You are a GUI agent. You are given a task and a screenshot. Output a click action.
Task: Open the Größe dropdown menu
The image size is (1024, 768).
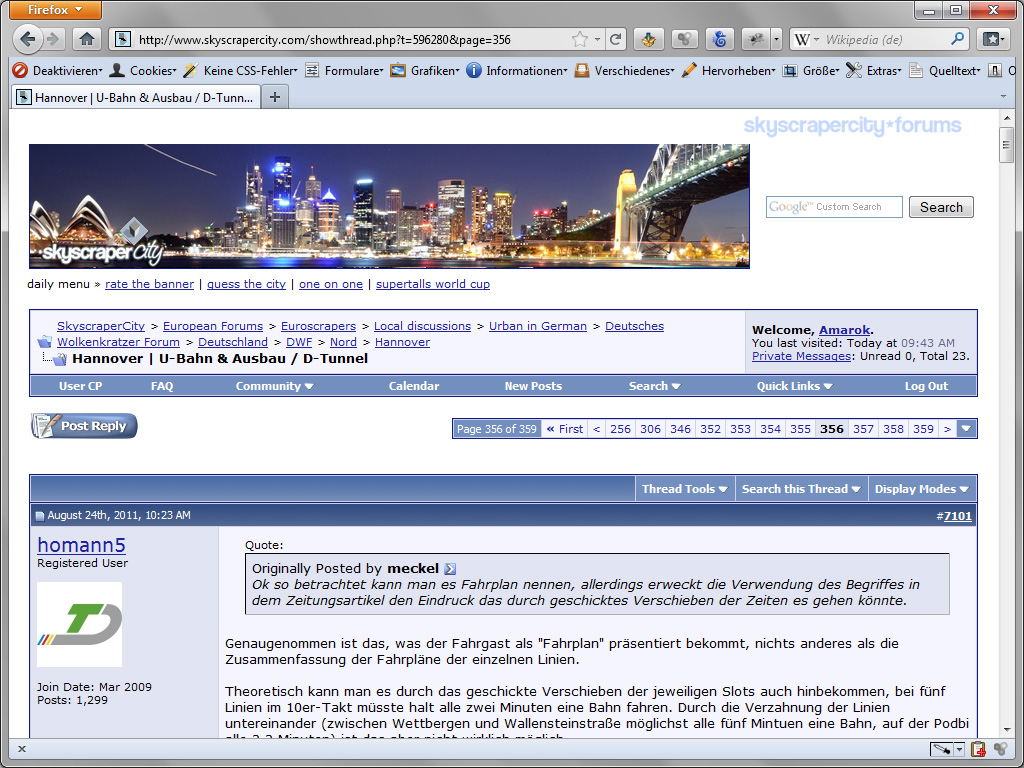810,70
